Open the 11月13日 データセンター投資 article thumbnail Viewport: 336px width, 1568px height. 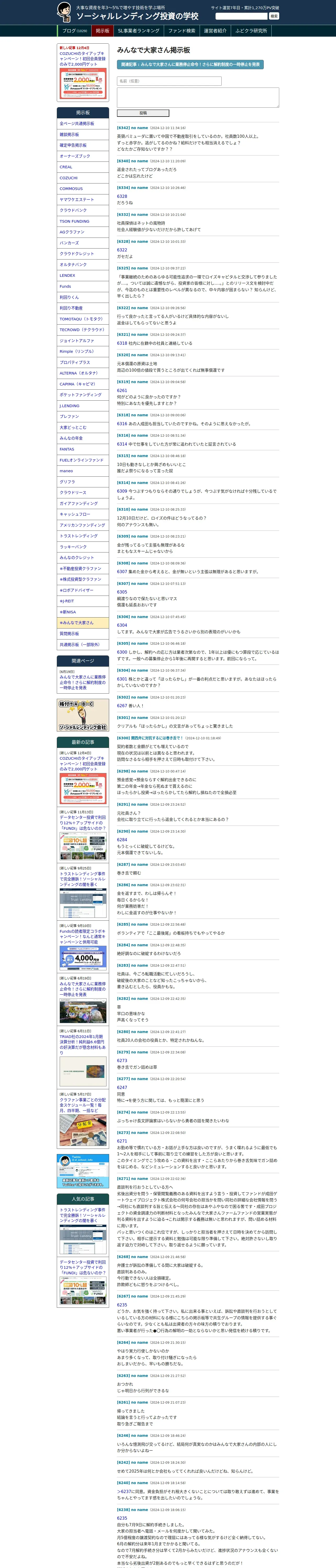[83, 846]
